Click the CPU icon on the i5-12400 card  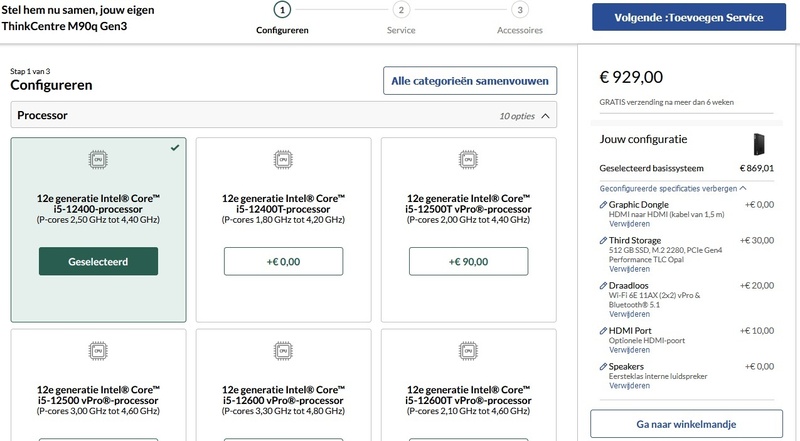(98, 160)
